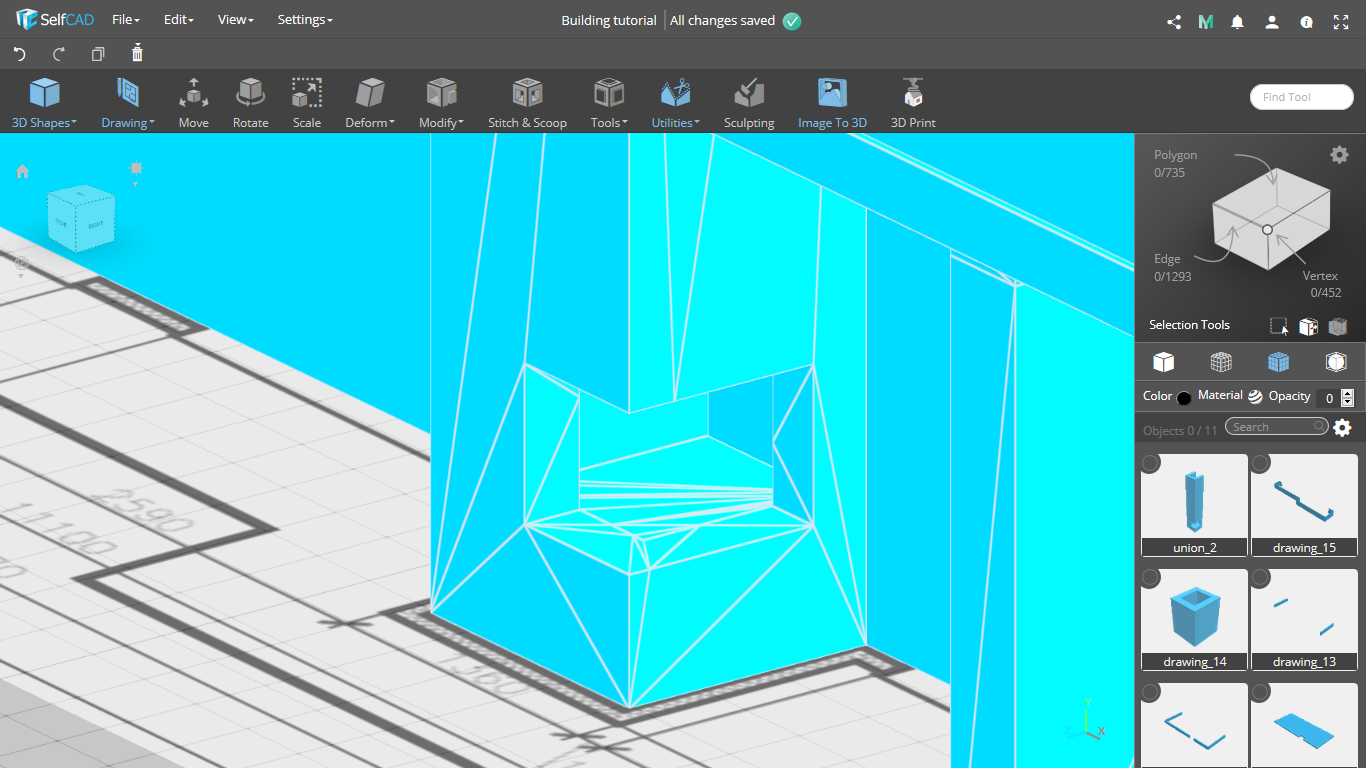Open the green M marketplace icon

[1206, 21]
